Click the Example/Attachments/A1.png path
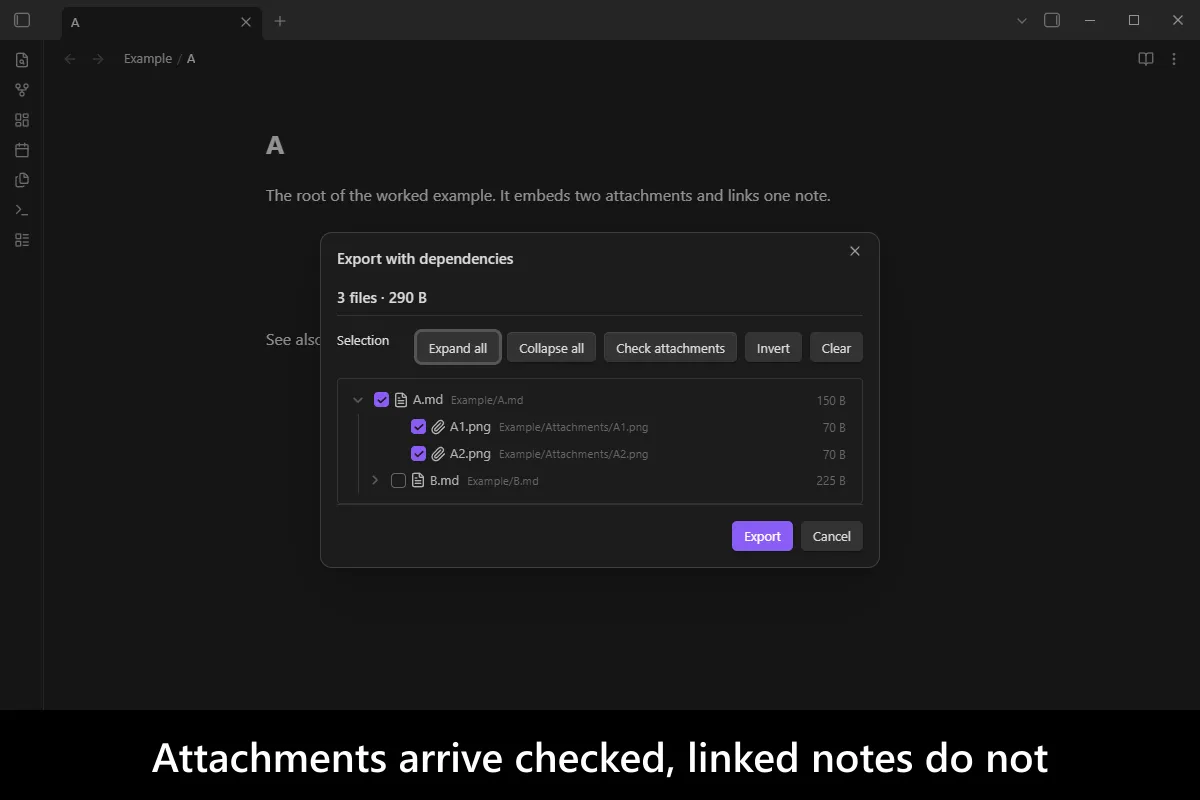 (573, 427)
